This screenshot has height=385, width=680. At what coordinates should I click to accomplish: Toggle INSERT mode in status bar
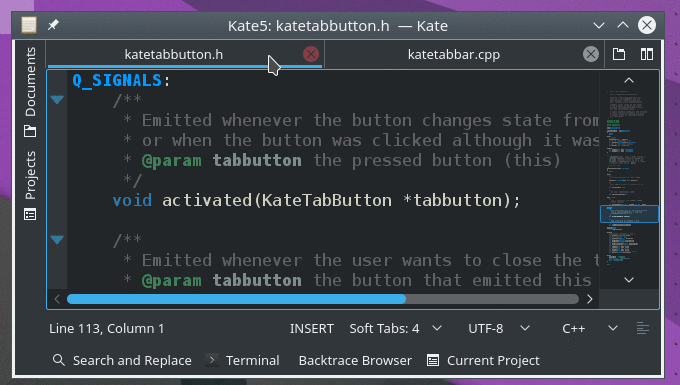pos(311,329)
